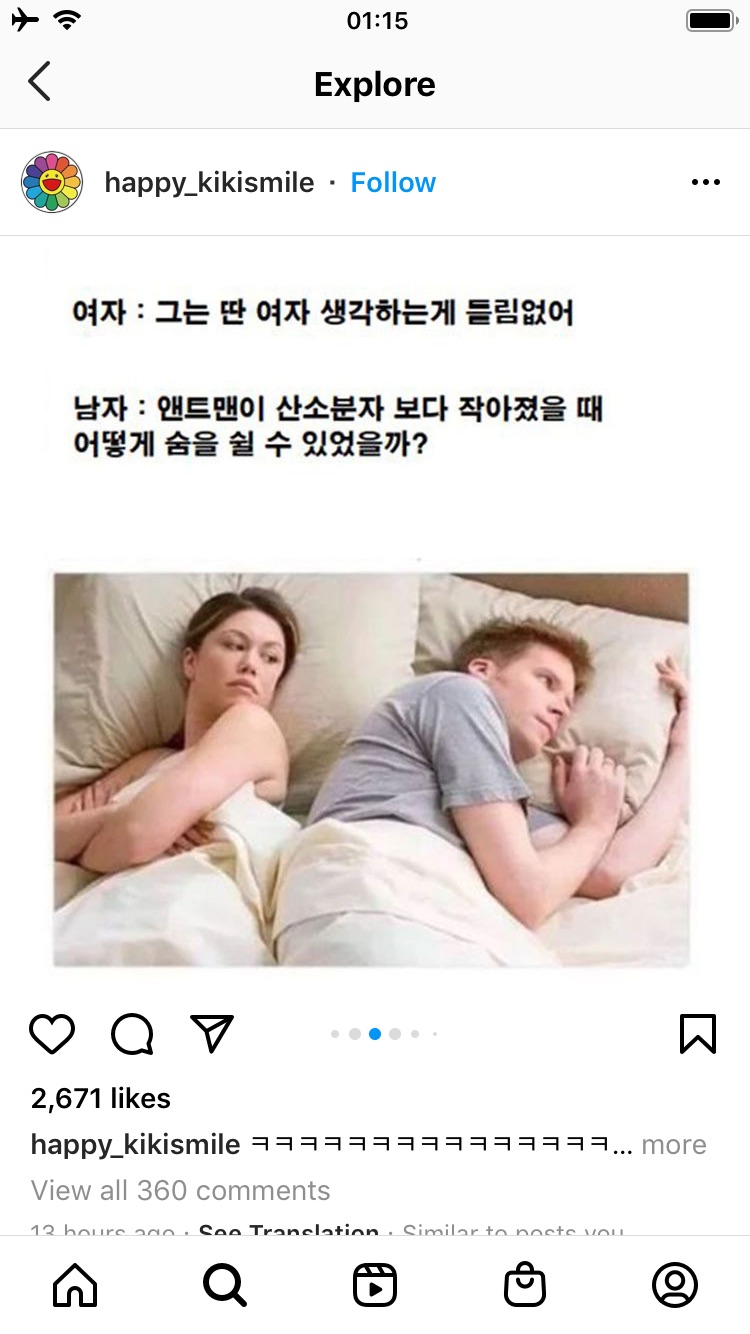Screen dimensions: 750x1334
Task: Show the 2,671 likes list
Action: [101, 1098]
